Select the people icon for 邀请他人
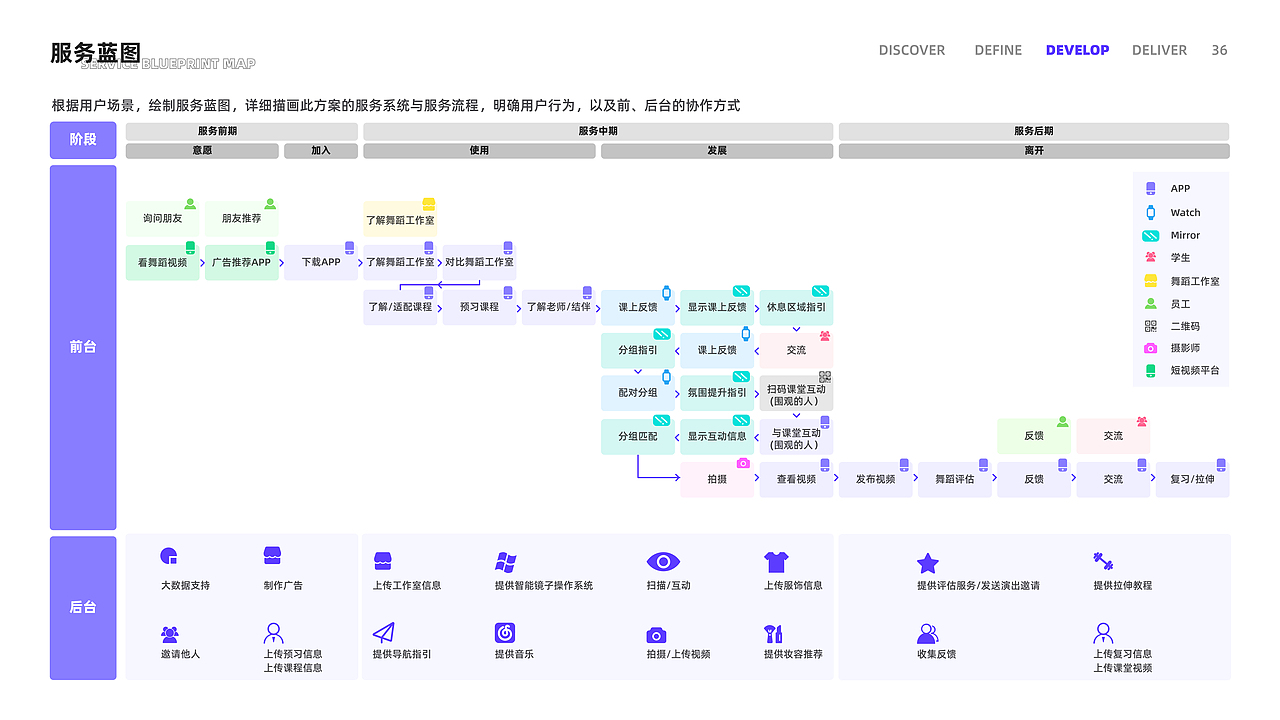This screenshot has width=1280, height=720. pyautogui.click(x=170, y=631)
